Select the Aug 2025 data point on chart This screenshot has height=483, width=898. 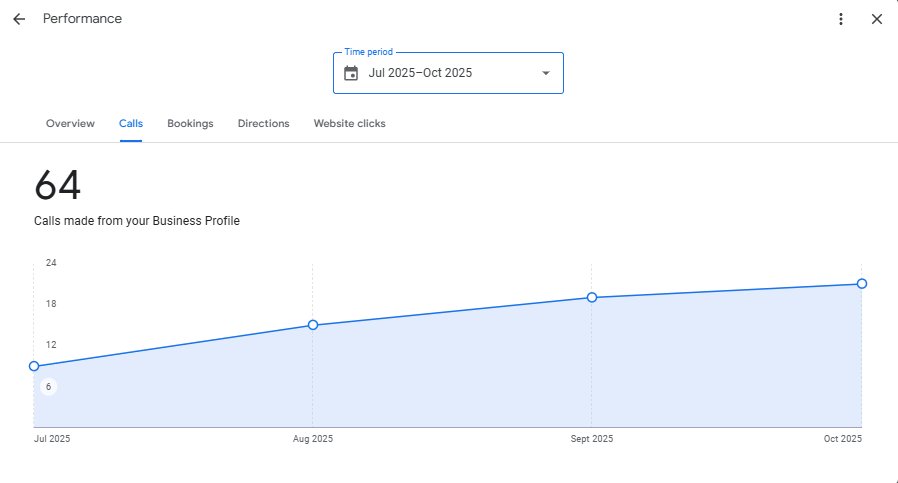point(313,325)
